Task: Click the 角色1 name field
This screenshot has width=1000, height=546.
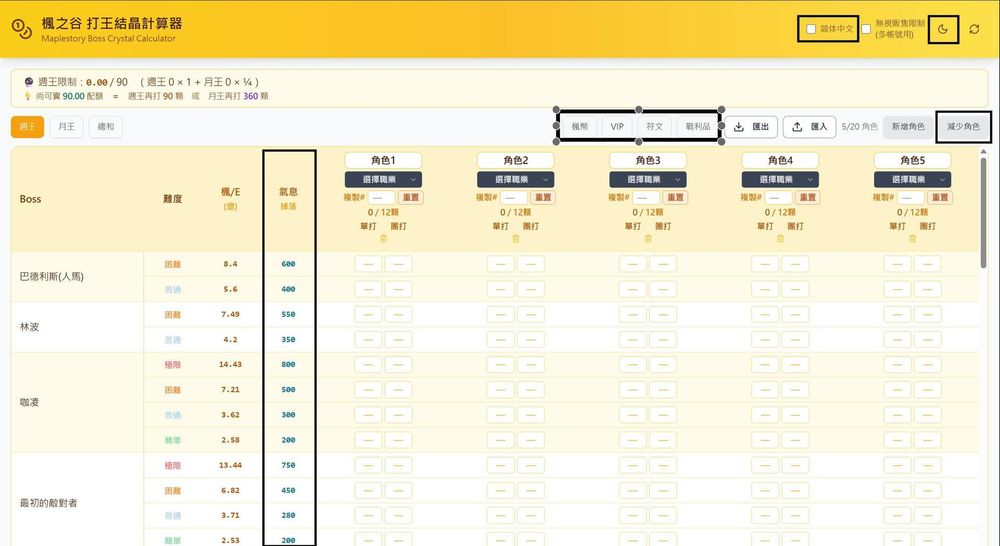Action: 383,160
